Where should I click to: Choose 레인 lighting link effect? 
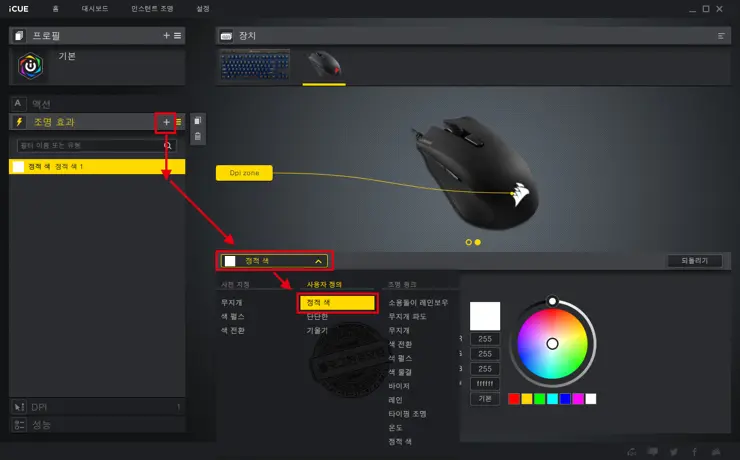(395, 400)
